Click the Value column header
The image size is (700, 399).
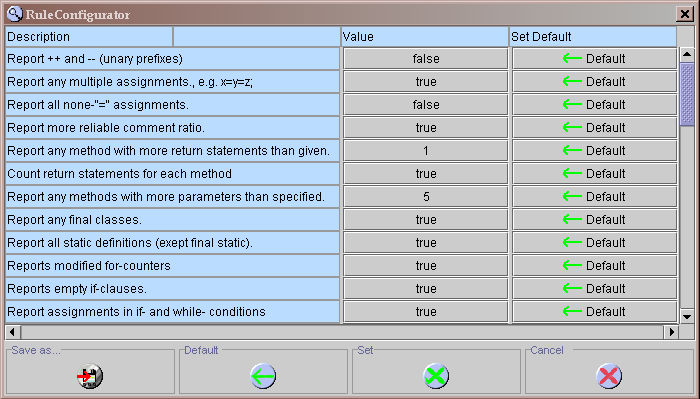click(425, 37)
